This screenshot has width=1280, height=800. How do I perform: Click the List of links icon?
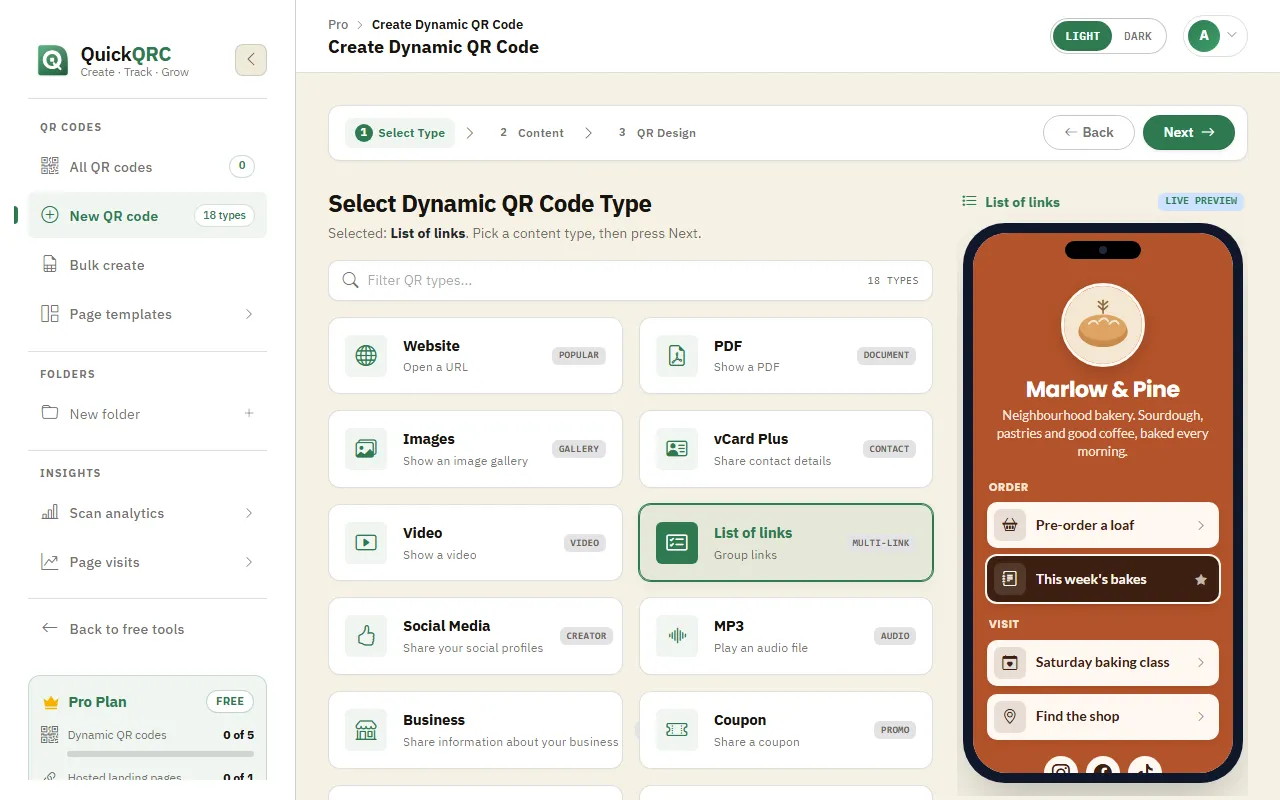coord(677,543)
